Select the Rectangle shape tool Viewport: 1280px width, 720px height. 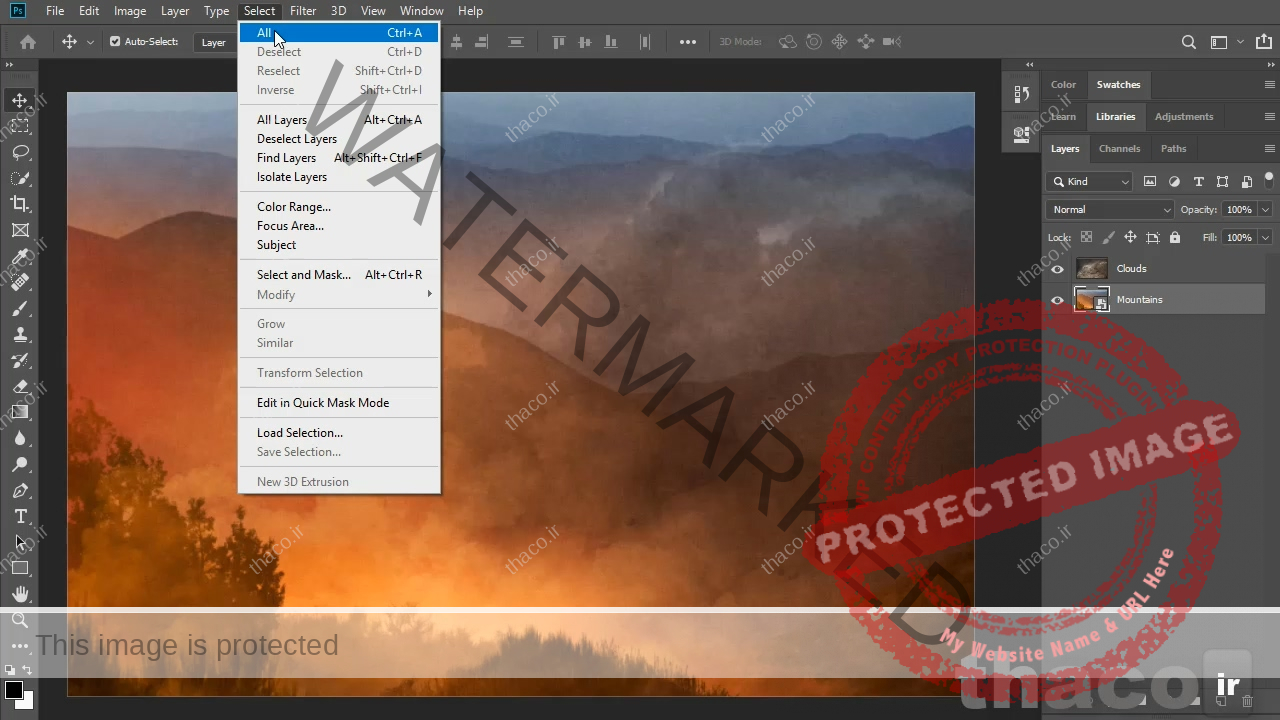[20, 568]
